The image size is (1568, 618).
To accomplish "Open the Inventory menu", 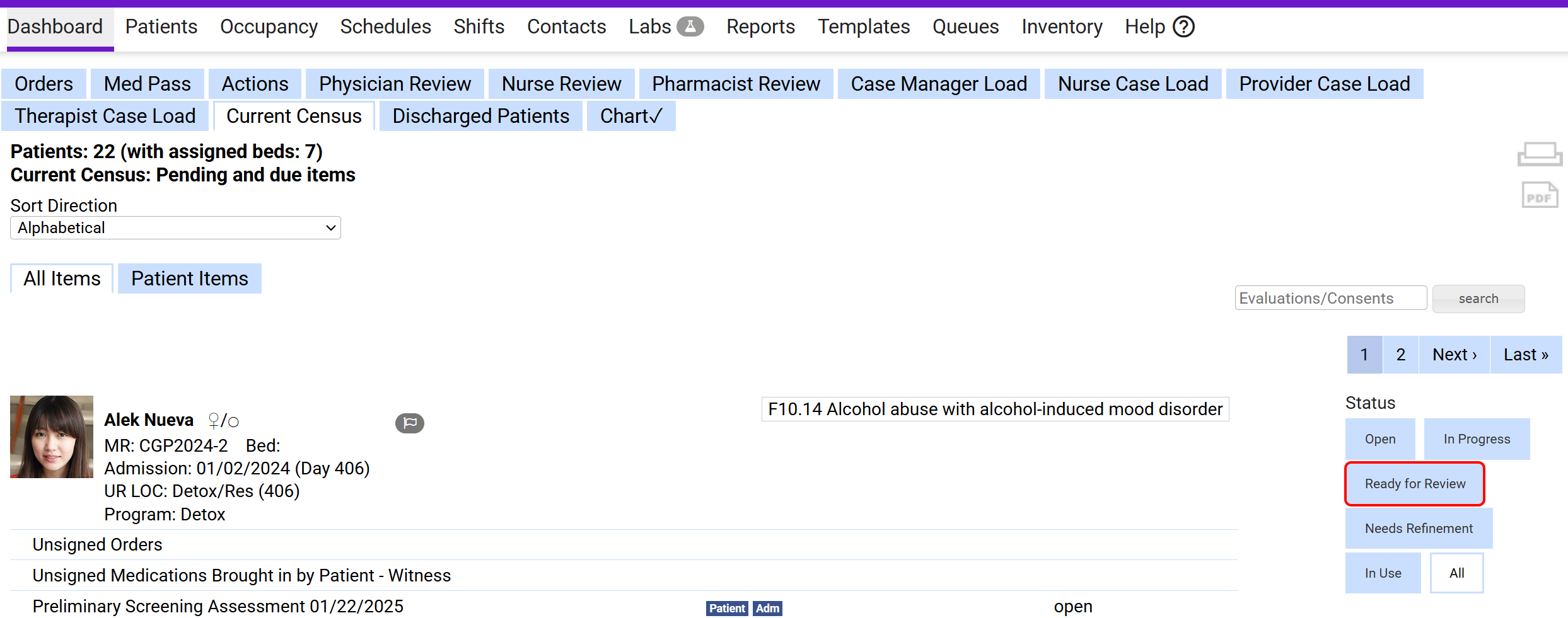I will coord(1061,27).
